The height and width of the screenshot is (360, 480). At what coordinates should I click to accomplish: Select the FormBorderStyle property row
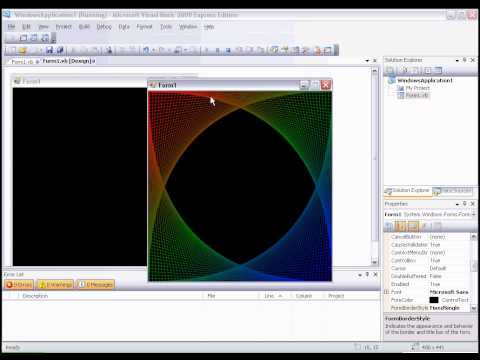[429, 308]
